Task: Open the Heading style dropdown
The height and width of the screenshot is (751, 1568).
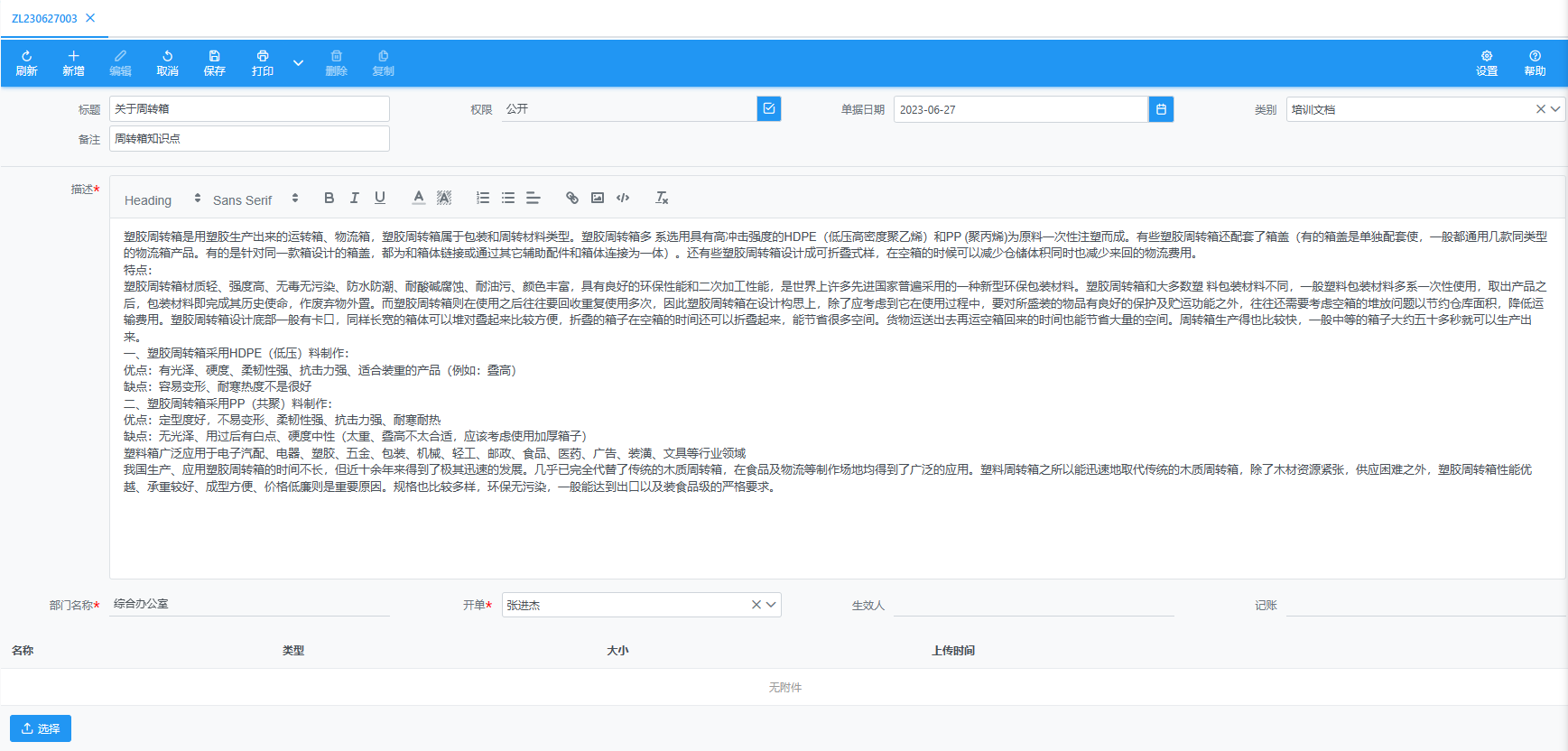Action: tap(162, 199)
